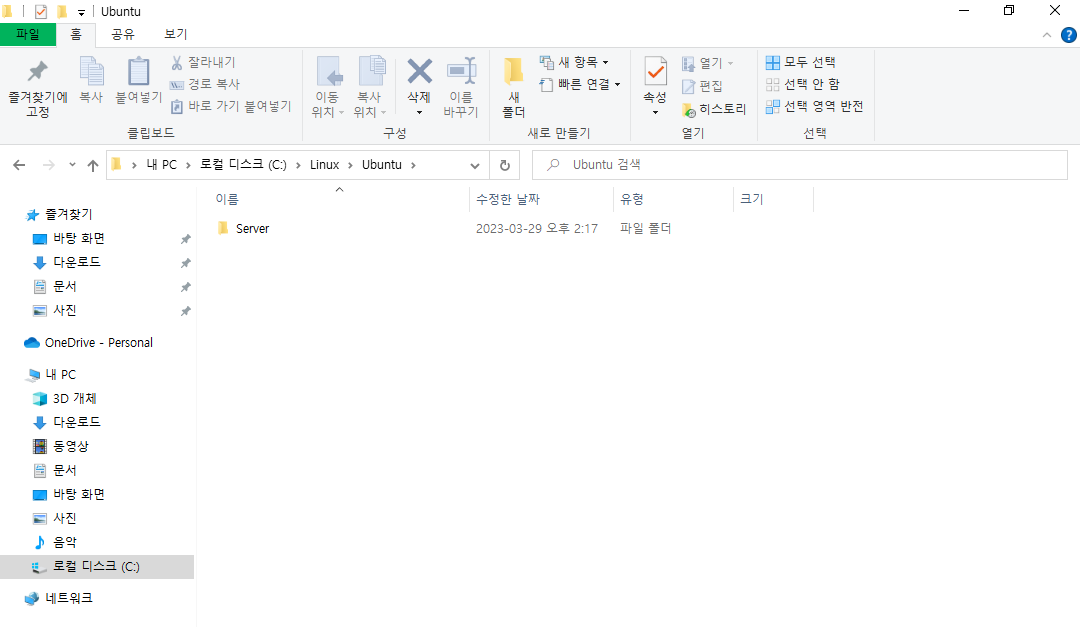Open OneDrive - Personal
Viewport: 1080px width, 627px height.
(x=98, y=343)
